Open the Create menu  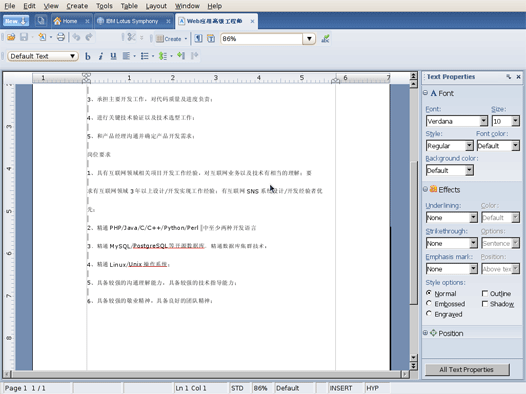77,6
